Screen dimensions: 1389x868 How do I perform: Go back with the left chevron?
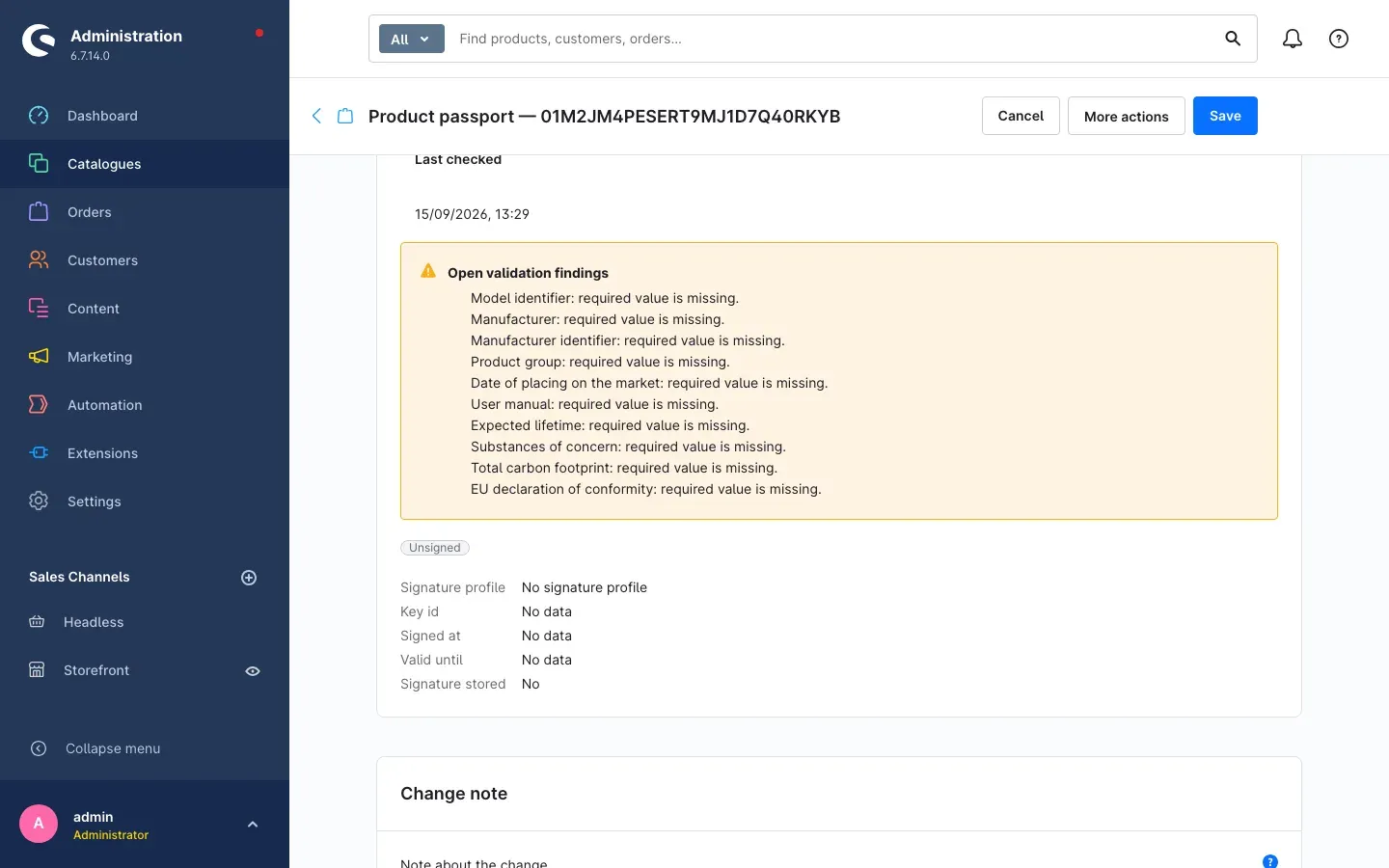[x=316, y=116]
